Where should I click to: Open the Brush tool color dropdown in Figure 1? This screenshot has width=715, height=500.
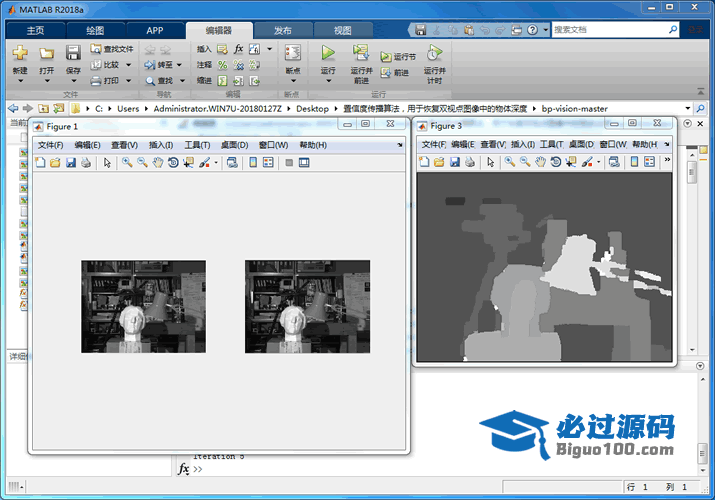(x=215, y=162)
